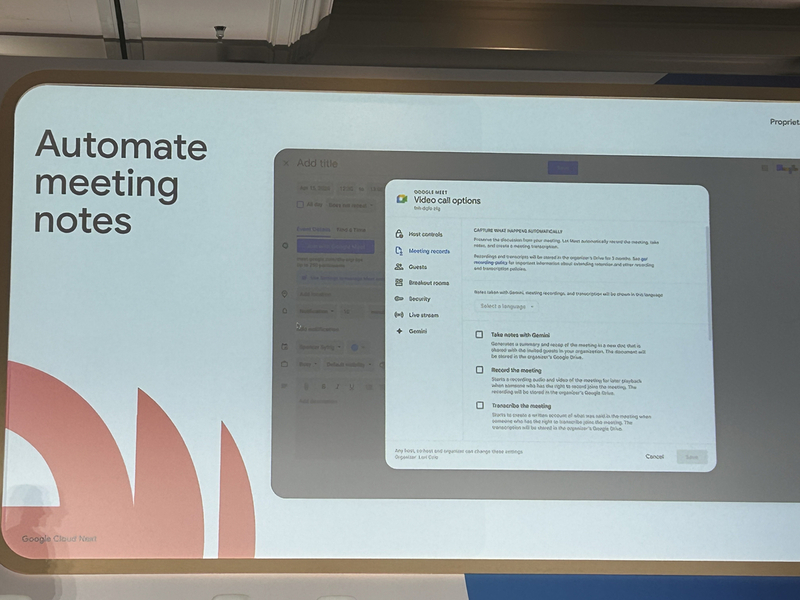Close the event editor with the X icon
The image size is (800, 600).
[286, 163]
